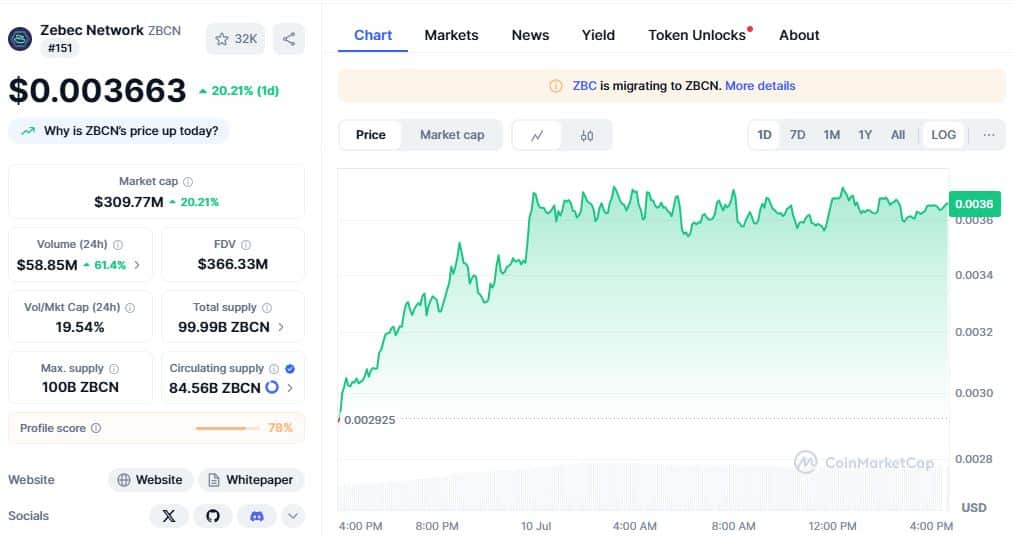The width and height of the screenshot is (1013, 536).
Task: Switch to candlestick chart view icon
Action: click(587, 135)
